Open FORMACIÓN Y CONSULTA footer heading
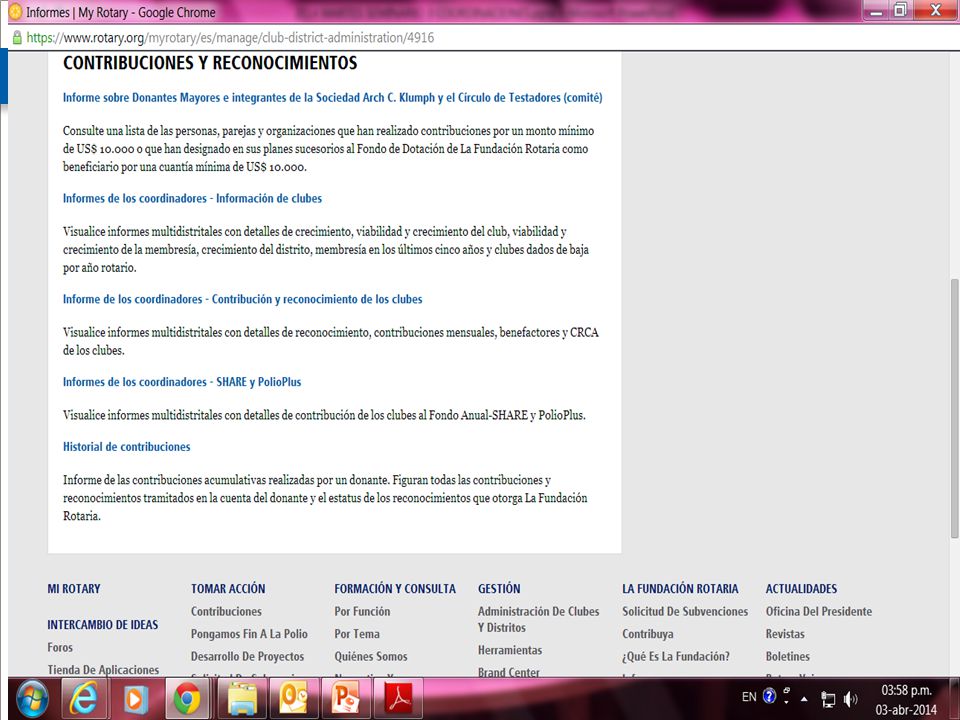This screenshot has height=720, width=960. pyautogui.click(x=395, y=589)
